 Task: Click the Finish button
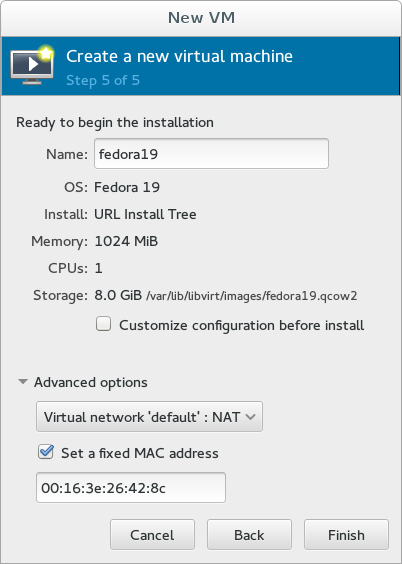coord(346,535)
